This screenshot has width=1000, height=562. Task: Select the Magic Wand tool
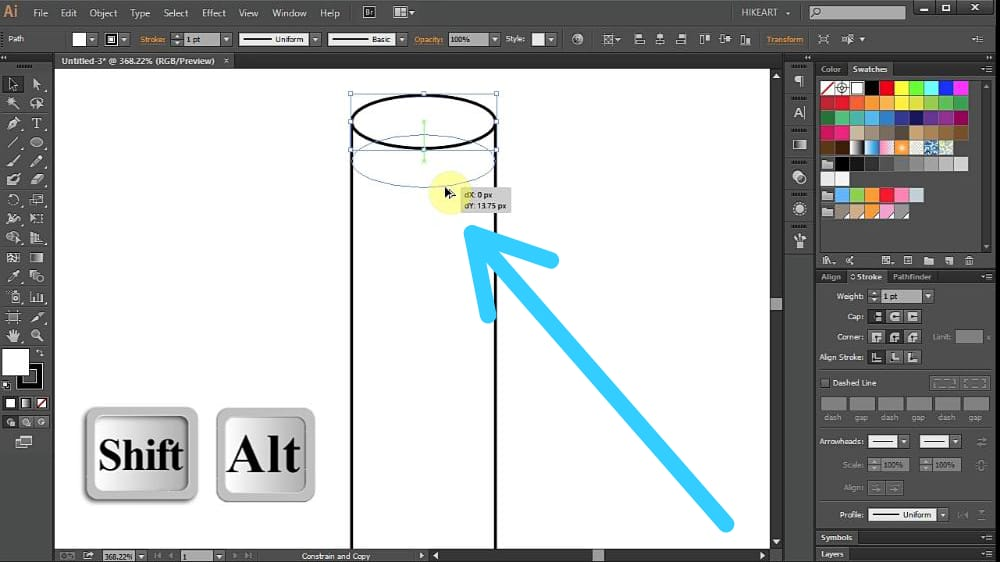(13, 103)
